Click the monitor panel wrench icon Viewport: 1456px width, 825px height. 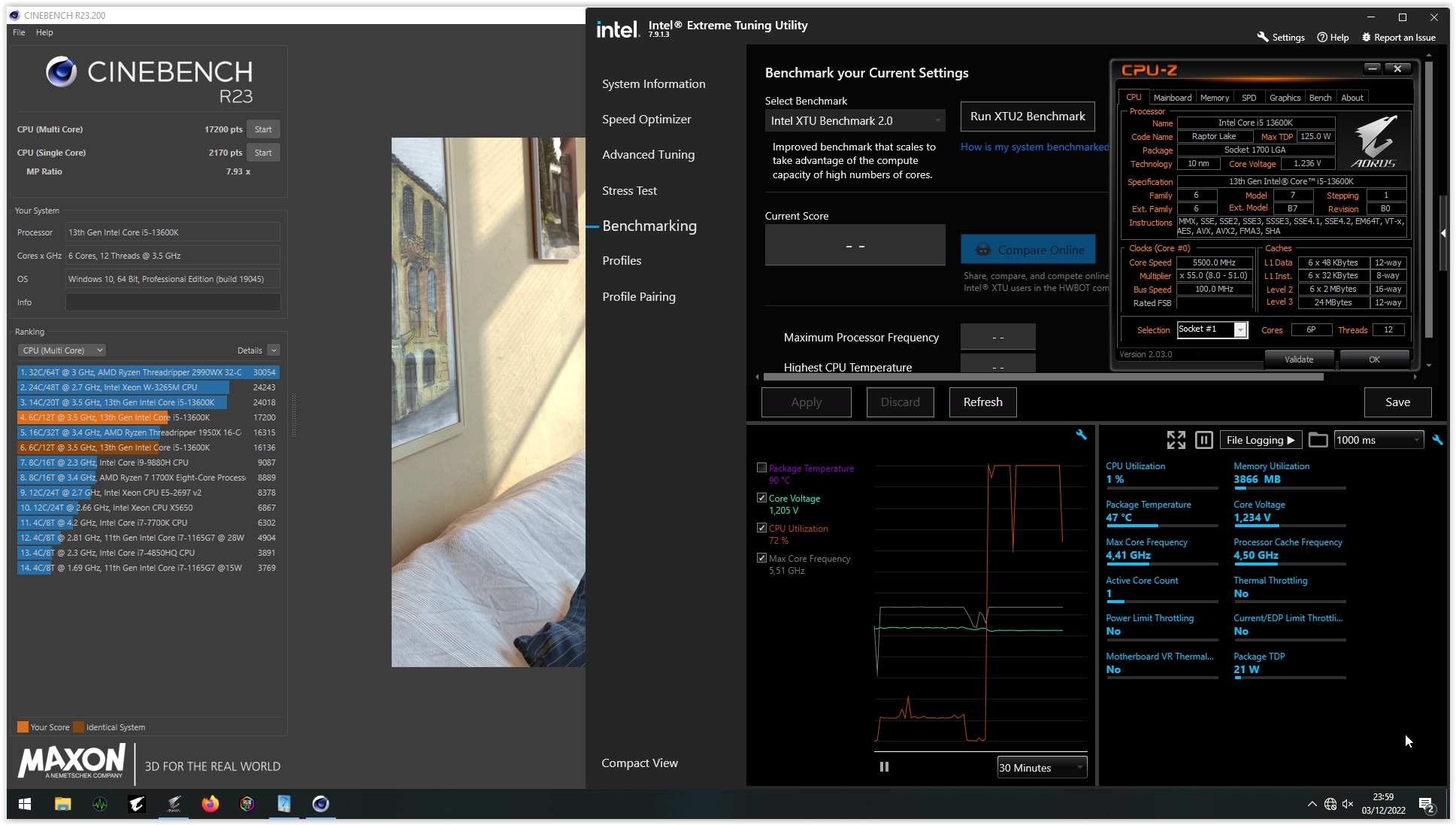pos(1437,440)
